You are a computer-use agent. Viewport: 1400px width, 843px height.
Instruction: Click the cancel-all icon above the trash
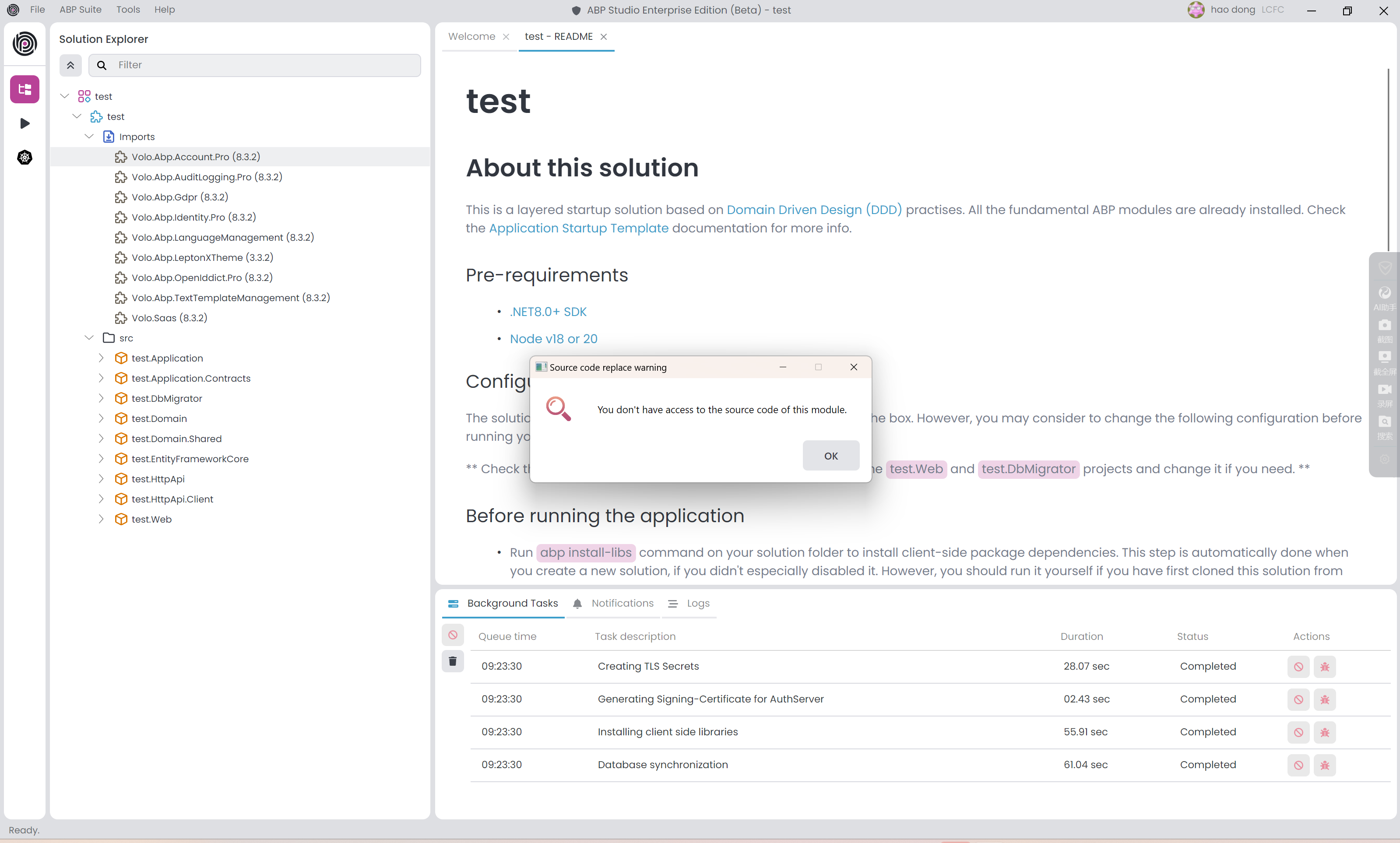452,635
